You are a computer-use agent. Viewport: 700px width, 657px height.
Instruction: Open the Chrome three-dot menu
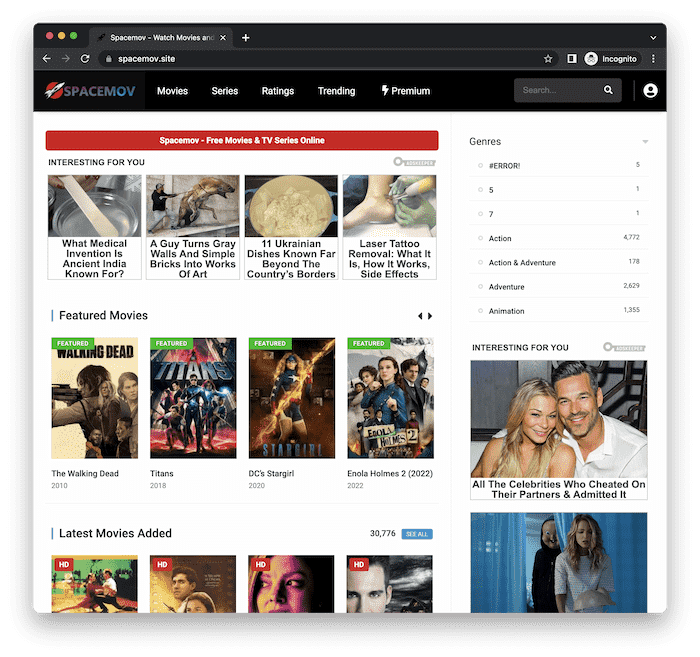[653, 59]
